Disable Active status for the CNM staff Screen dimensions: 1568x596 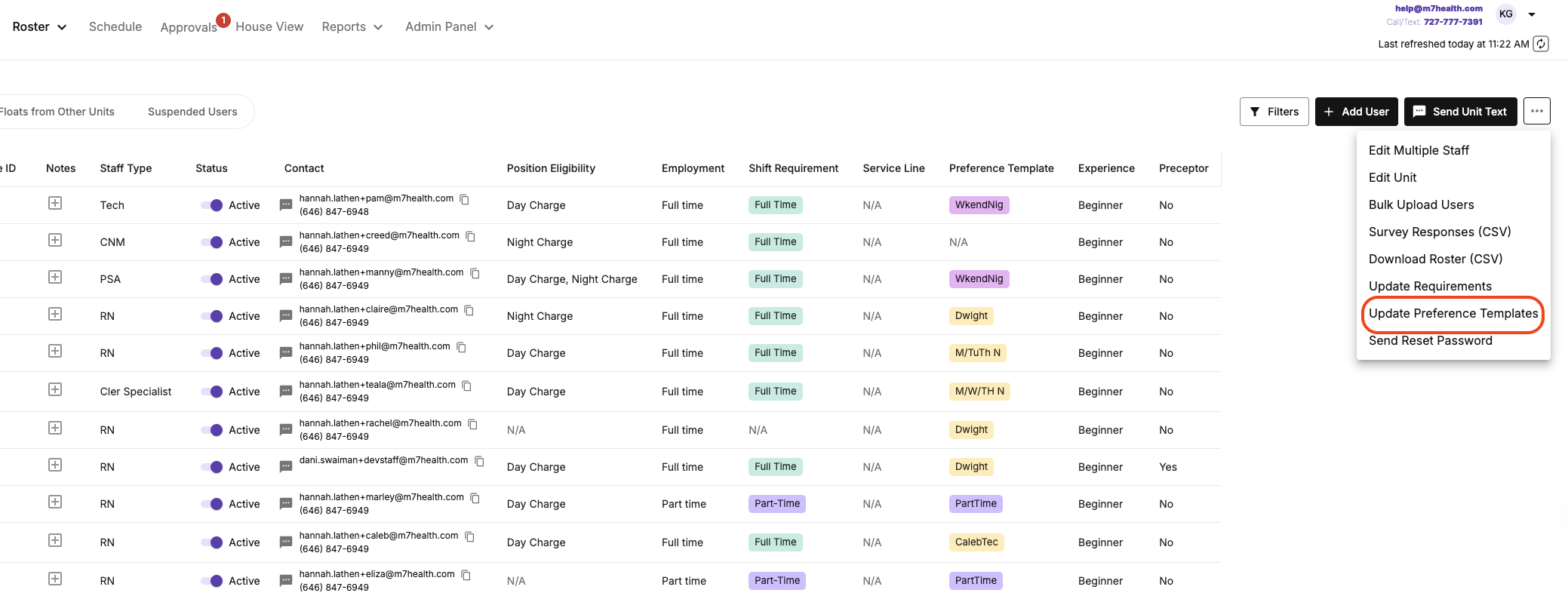click(212, 242)
